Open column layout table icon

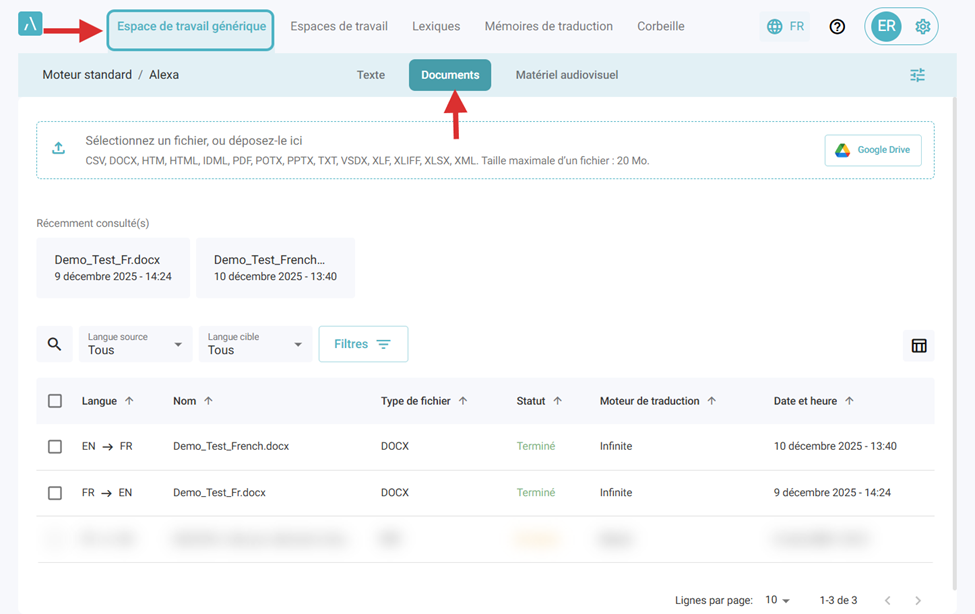coord(918,346)
